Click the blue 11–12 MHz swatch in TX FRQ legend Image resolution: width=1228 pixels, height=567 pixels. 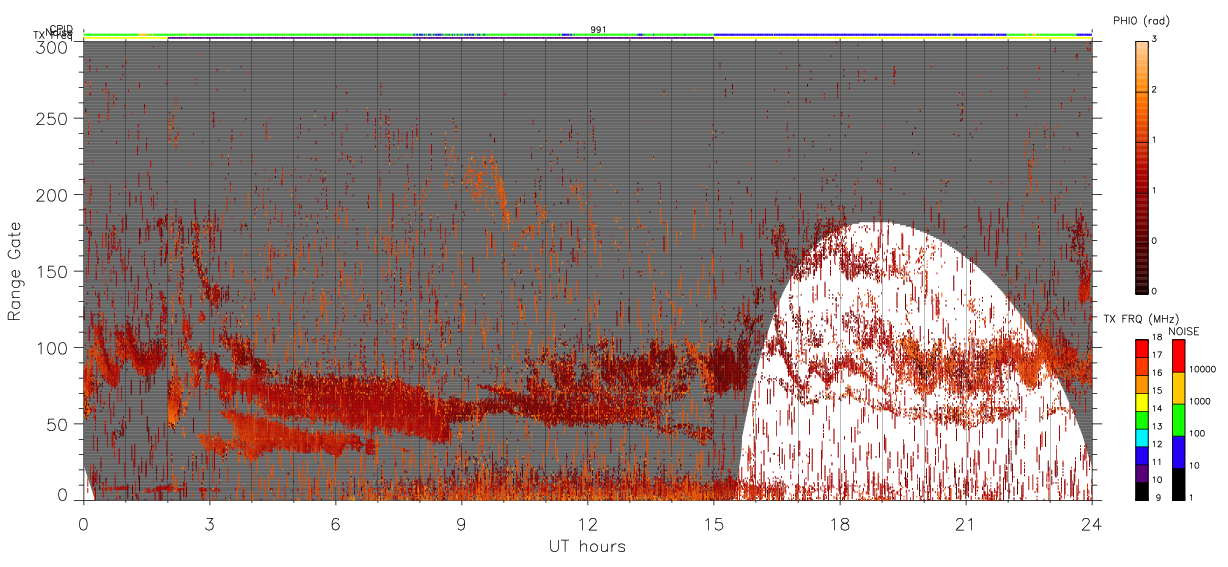(1142, 456)
